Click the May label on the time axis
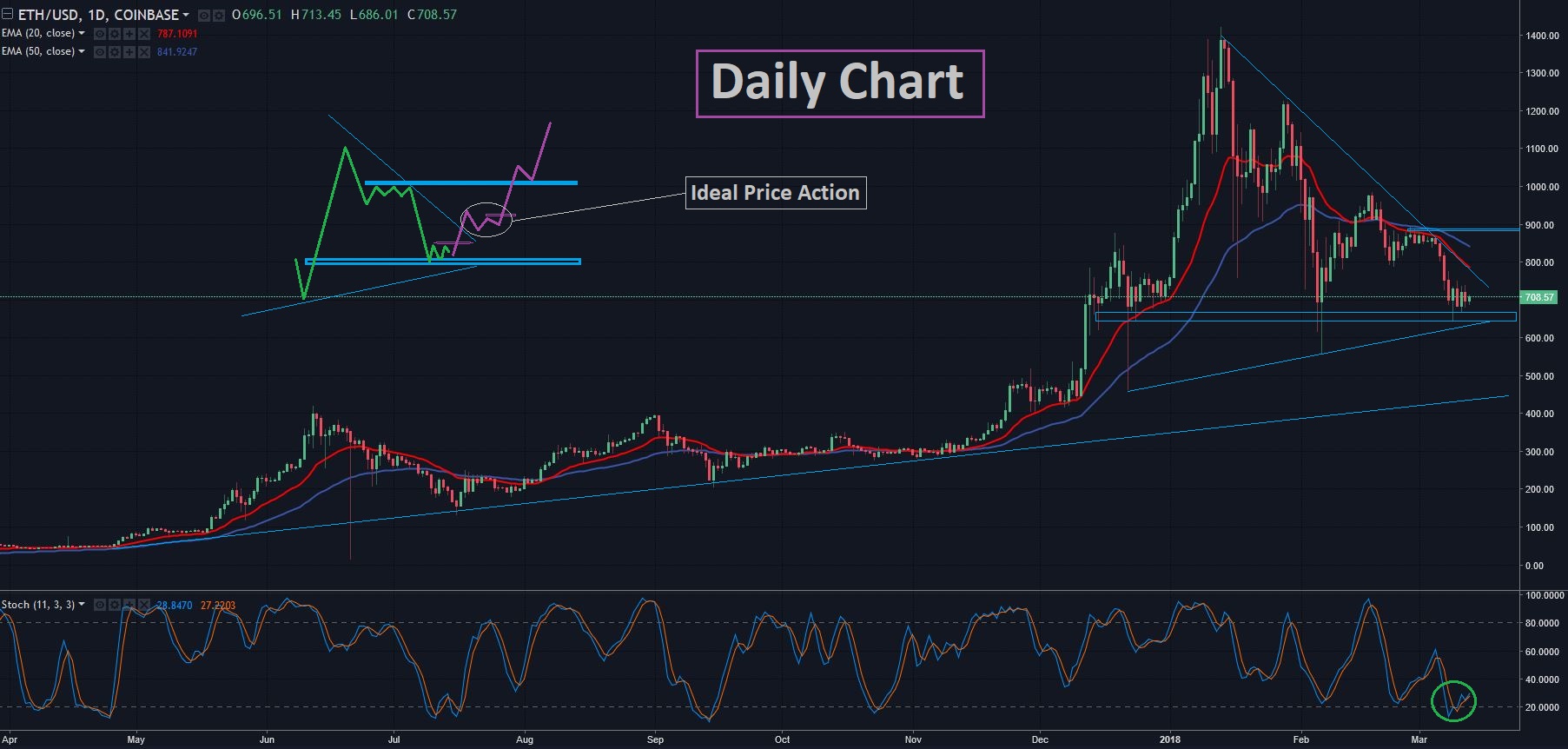The width and height of the screenshot is (1568, 749). (136, 740)
